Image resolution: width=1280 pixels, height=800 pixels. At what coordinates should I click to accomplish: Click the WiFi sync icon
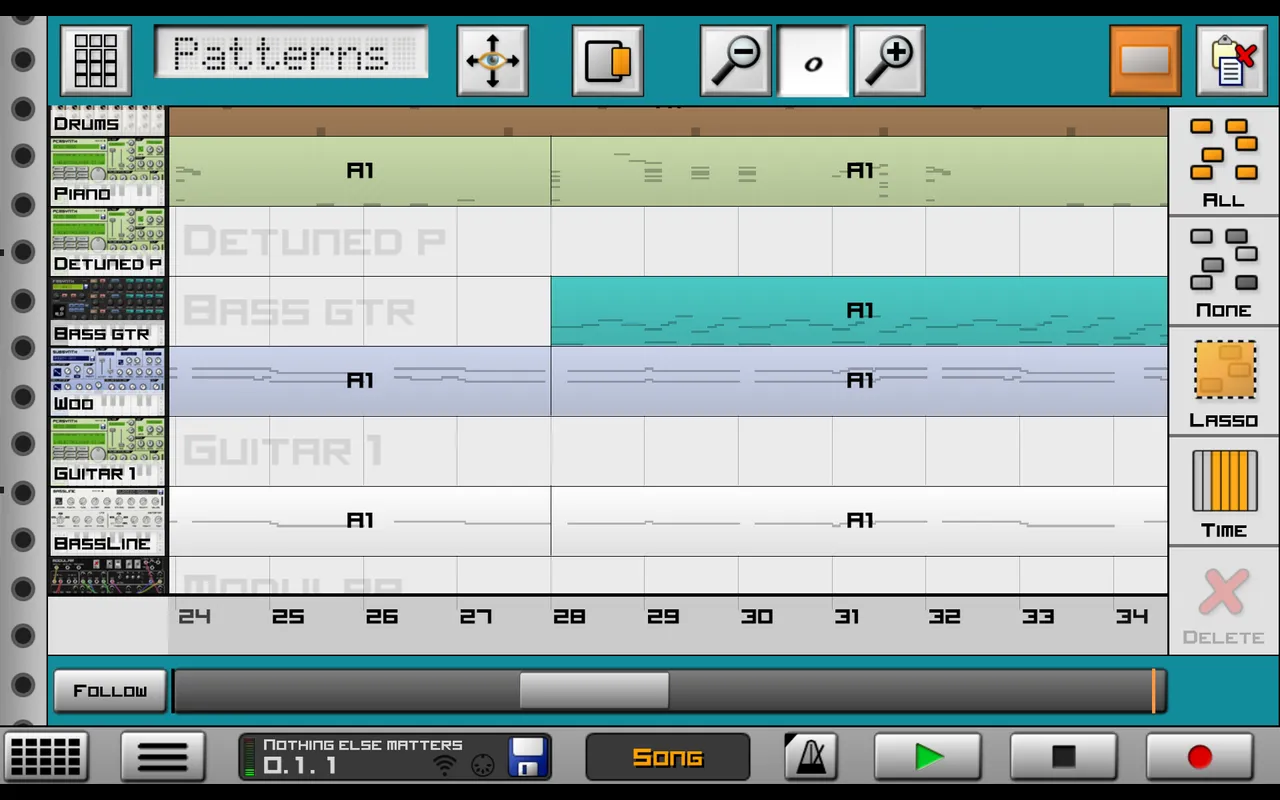point(445,766)
